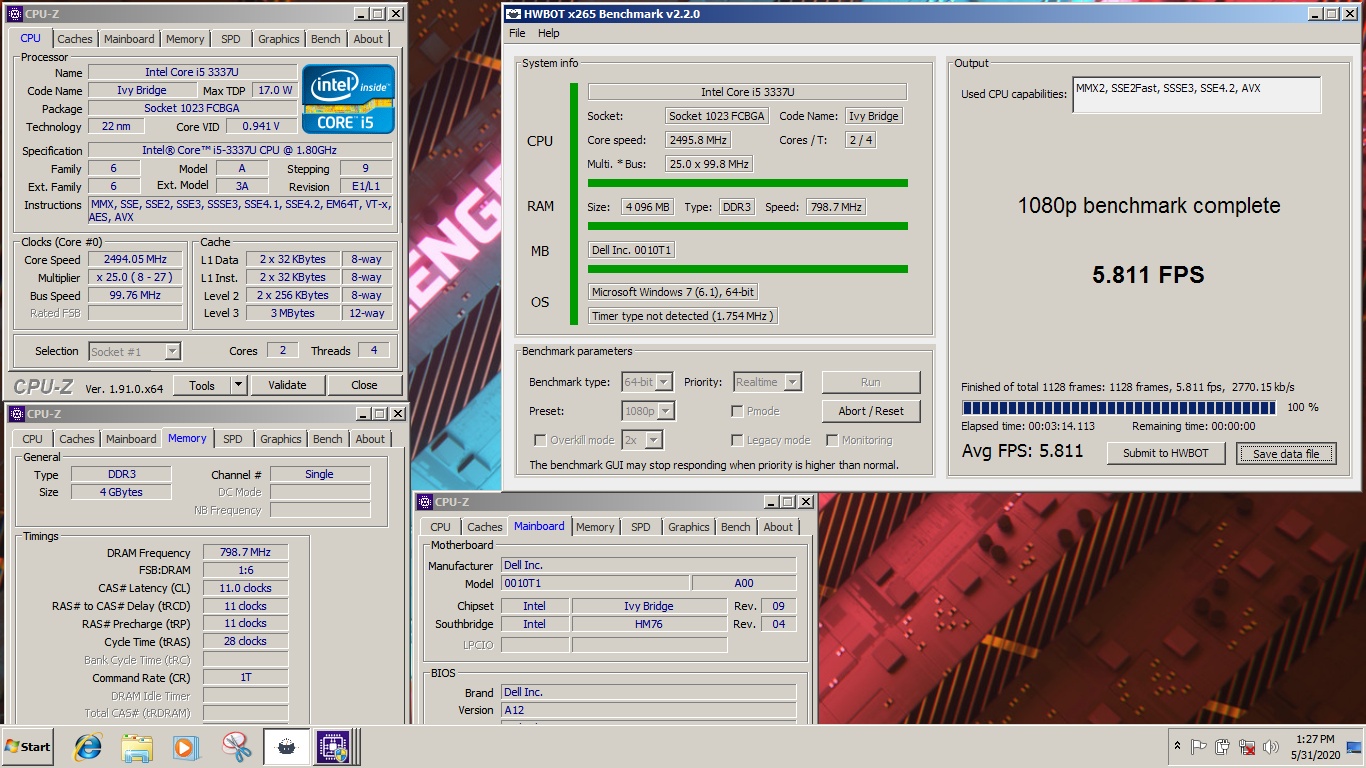Click the Used CPU capabilities text box
This screenshot has width=1366, height=768.
[x=1197, y=95]
